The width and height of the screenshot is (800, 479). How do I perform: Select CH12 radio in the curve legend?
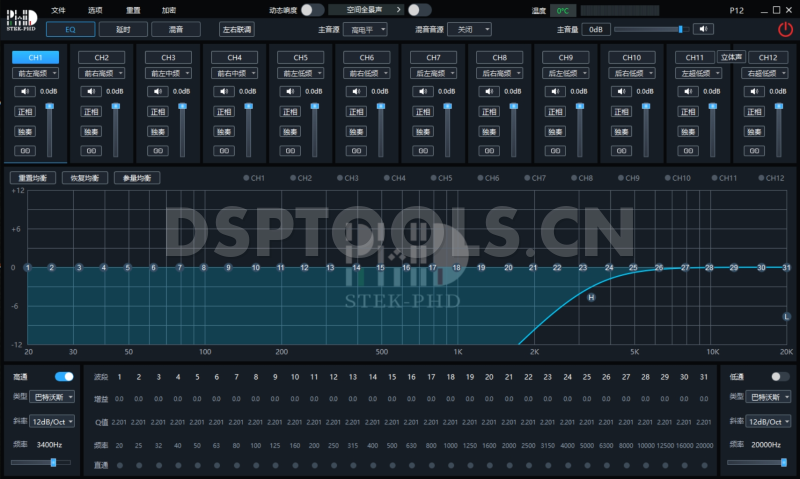[761, 178]
